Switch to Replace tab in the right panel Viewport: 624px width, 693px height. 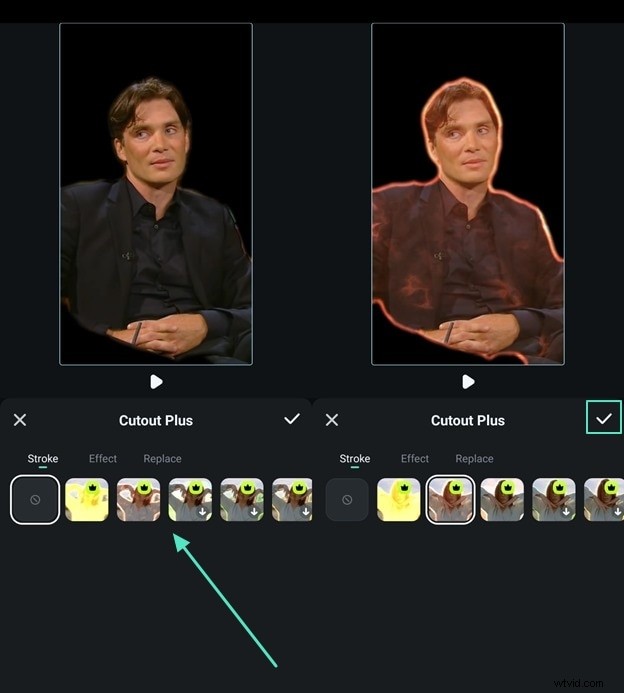(474, 459)
